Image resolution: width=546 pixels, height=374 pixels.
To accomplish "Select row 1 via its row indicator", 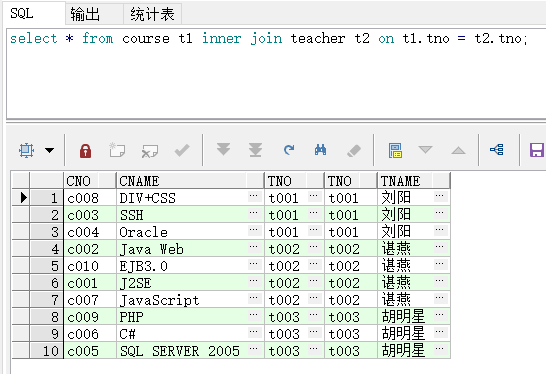I will 21,197.
